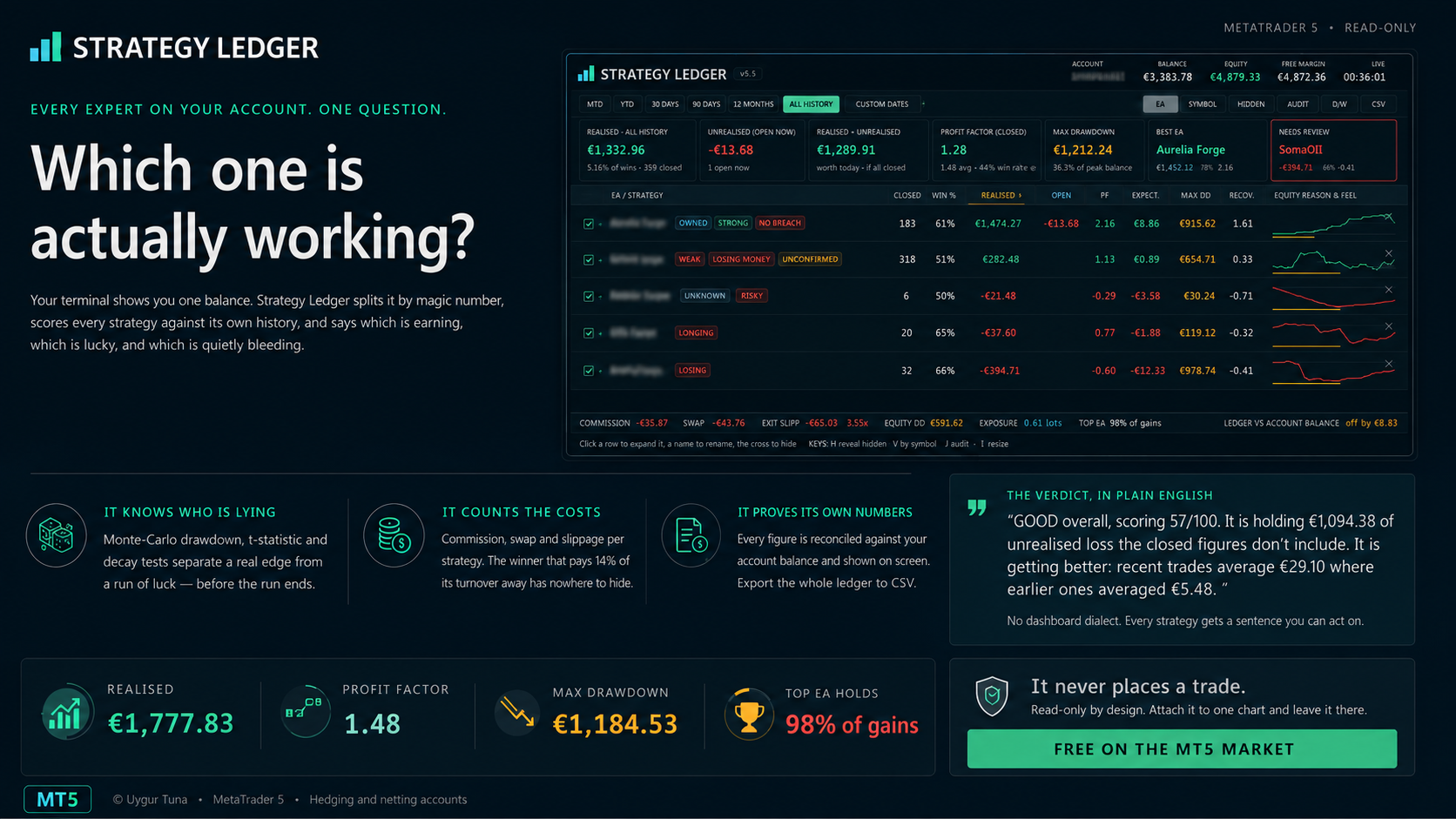This screenshot has height=819, width=1456.
Task: Sort the table by the REALISED column header
Action: click(x=1001, y=196)
